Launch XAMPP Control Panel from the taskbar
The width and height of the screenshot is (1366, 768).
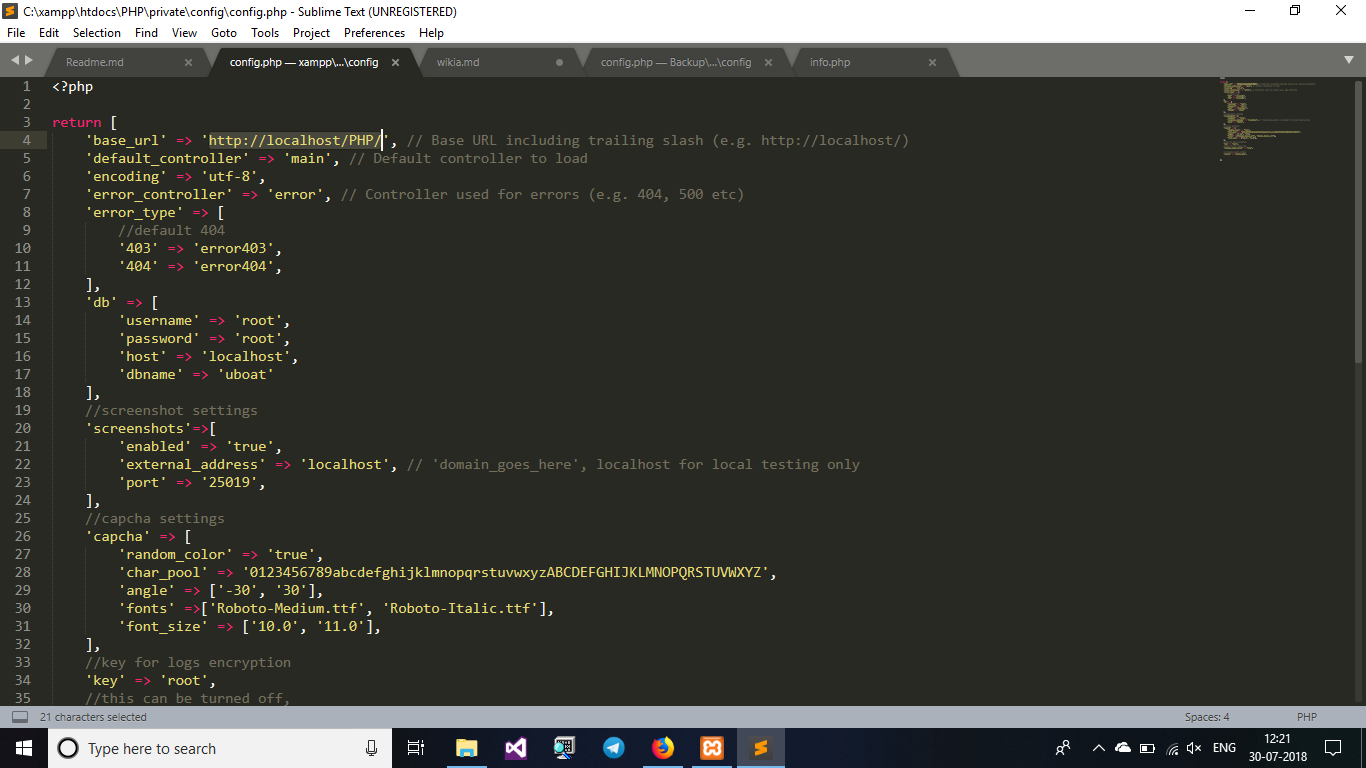(x=710, y=748)
